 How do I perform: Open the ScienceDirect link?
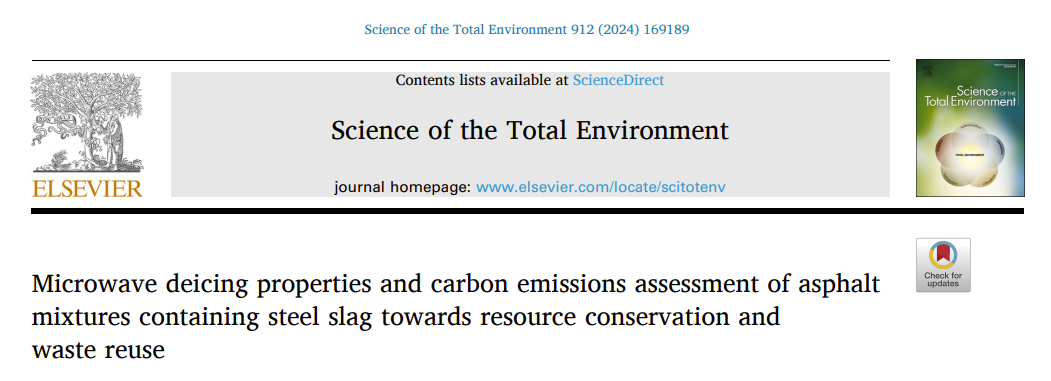[x=618, y=80]
